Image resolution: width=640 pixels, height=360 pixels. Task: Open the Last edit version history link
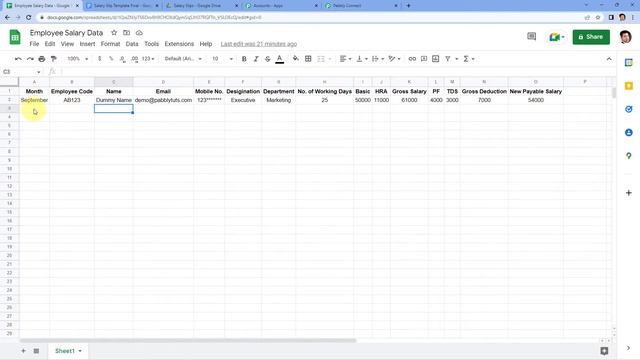[x=259, y=44]
